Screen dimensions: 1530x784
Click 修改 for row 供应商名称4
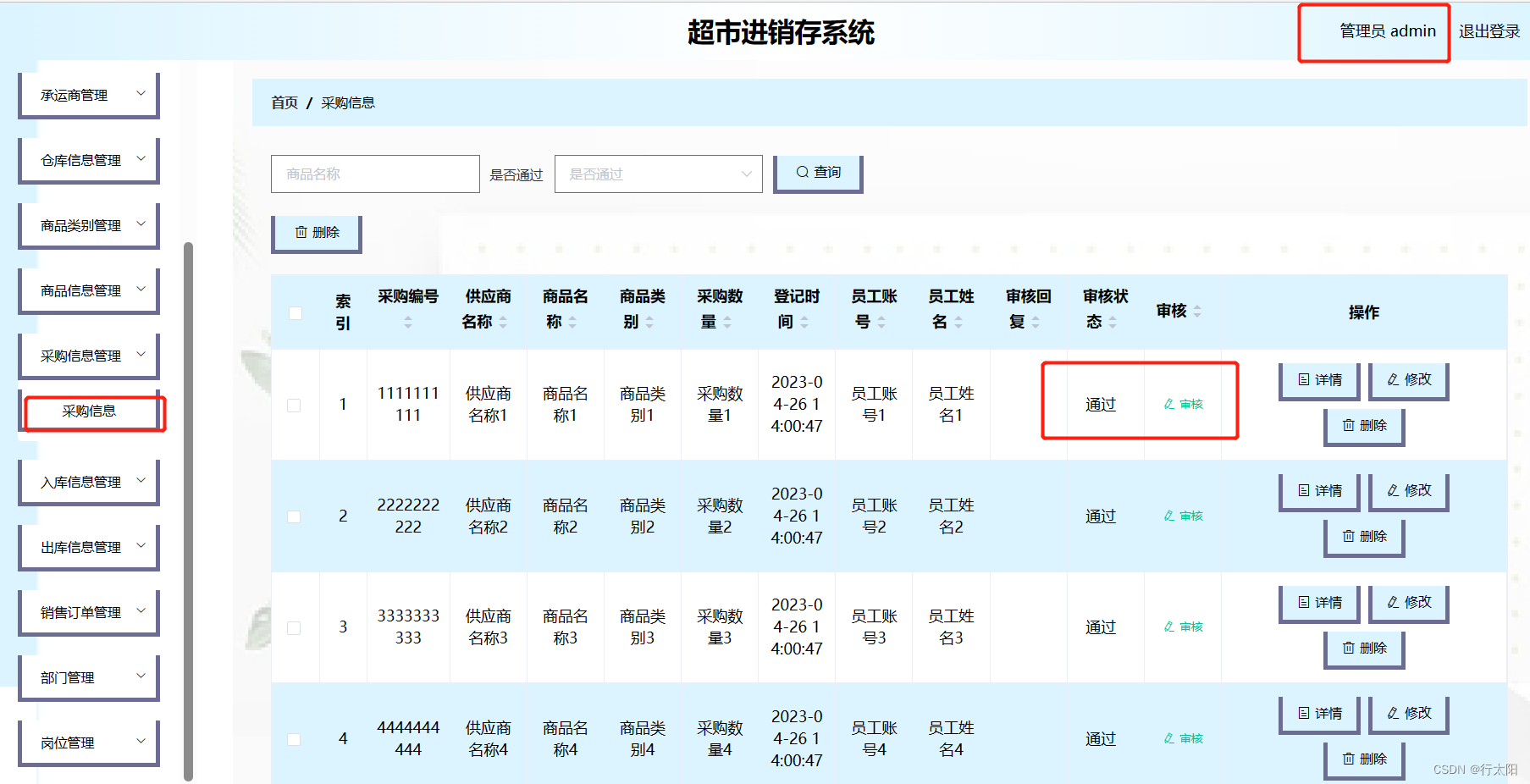click(x=1409, y=714)
